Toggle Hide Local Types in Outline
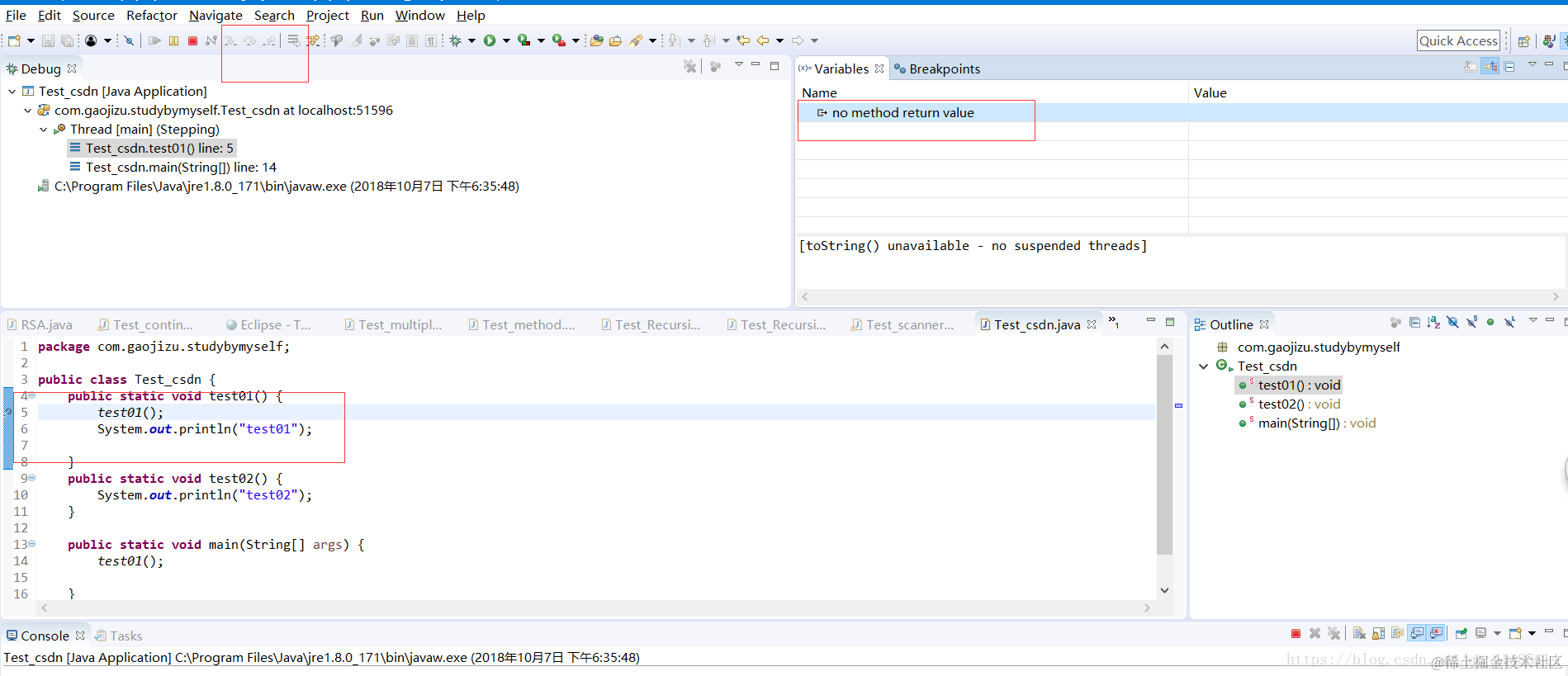 pos(1509,323)
